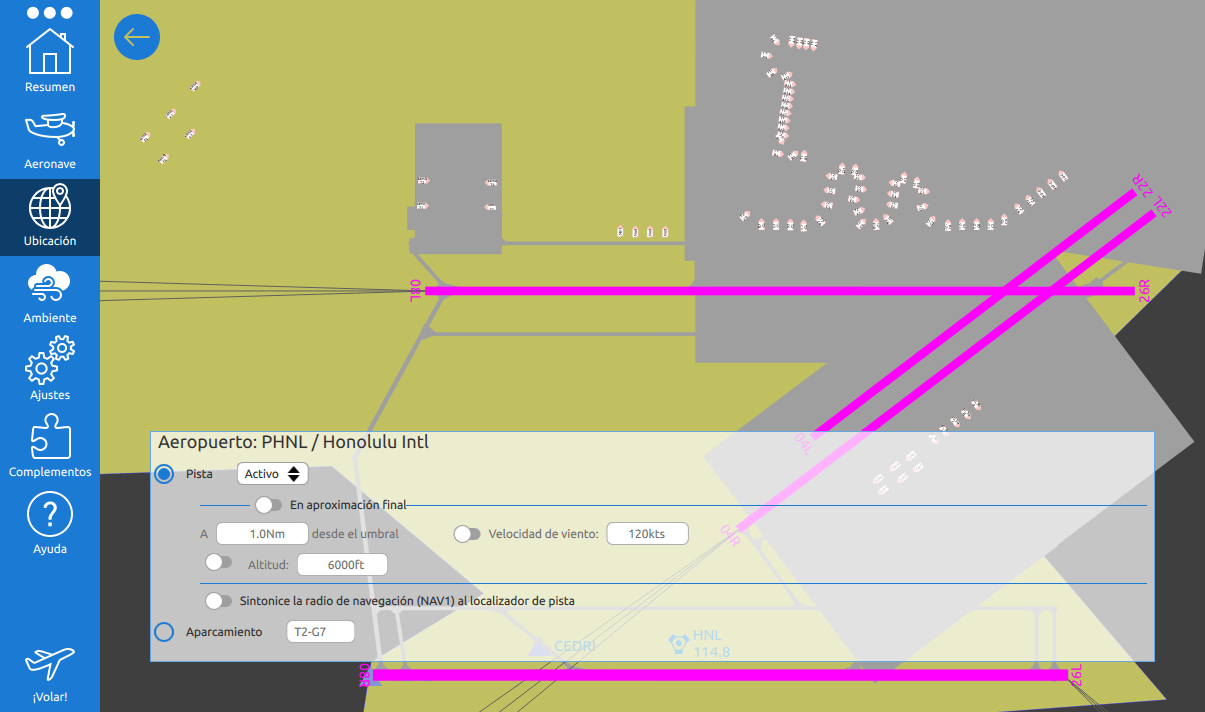The width and height of the screenshot is (1205, 712).
Task: Open the Resumen (summary) section
Action: point(50,63)
